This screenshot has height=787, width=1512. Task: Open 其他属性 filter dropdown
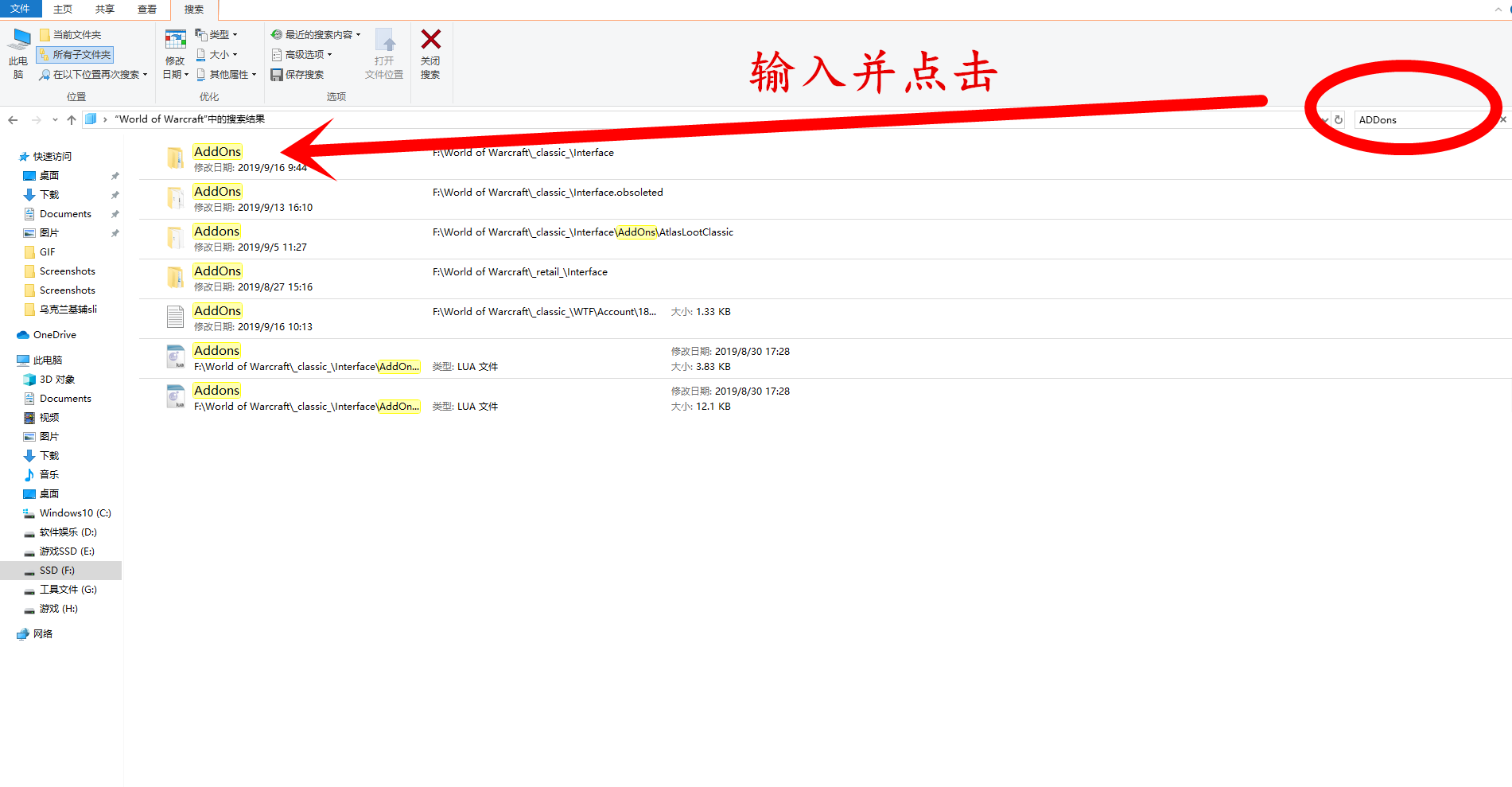[227, 75]
